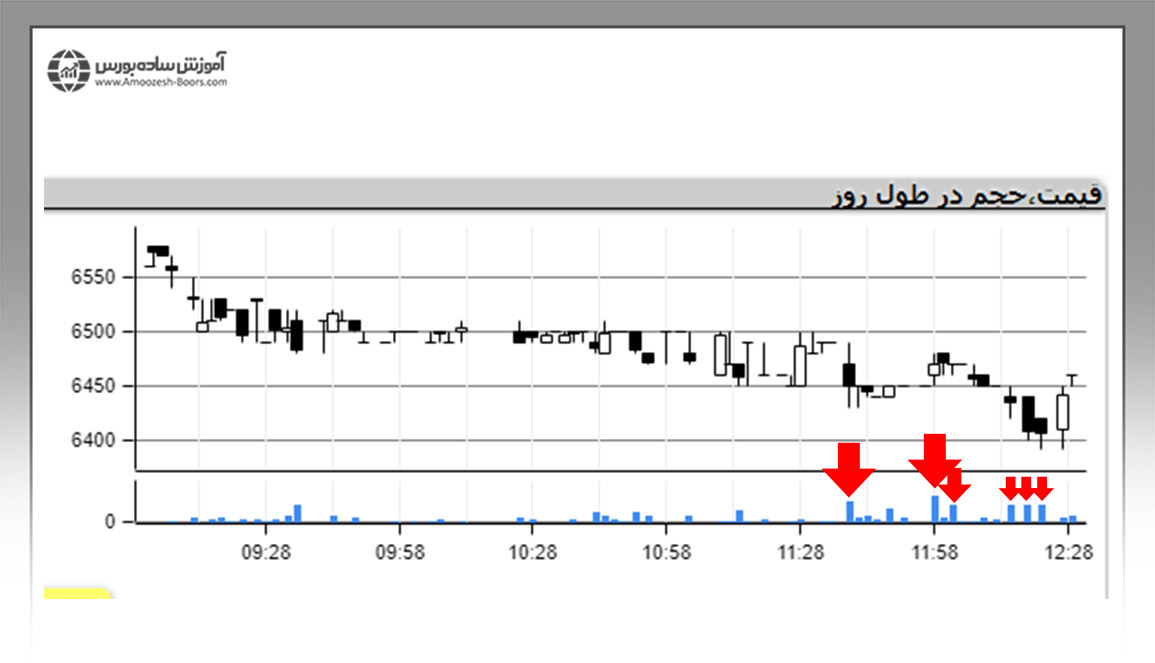Screen dimensions: 1155x663
Task: Click the yellow highlight shape at bottom left
Action: coord(77,594)
